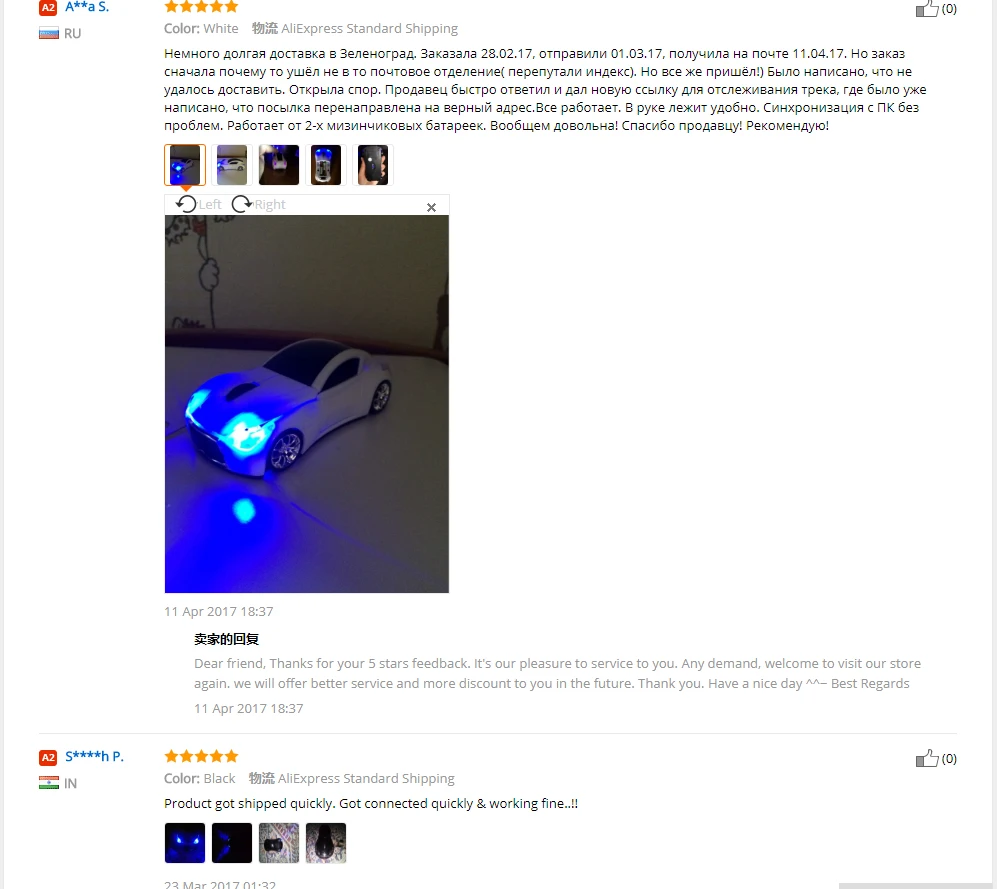997x889 pixels.
Task: Open second thumbnail in the Black review
Action: [x=231, y=843]
